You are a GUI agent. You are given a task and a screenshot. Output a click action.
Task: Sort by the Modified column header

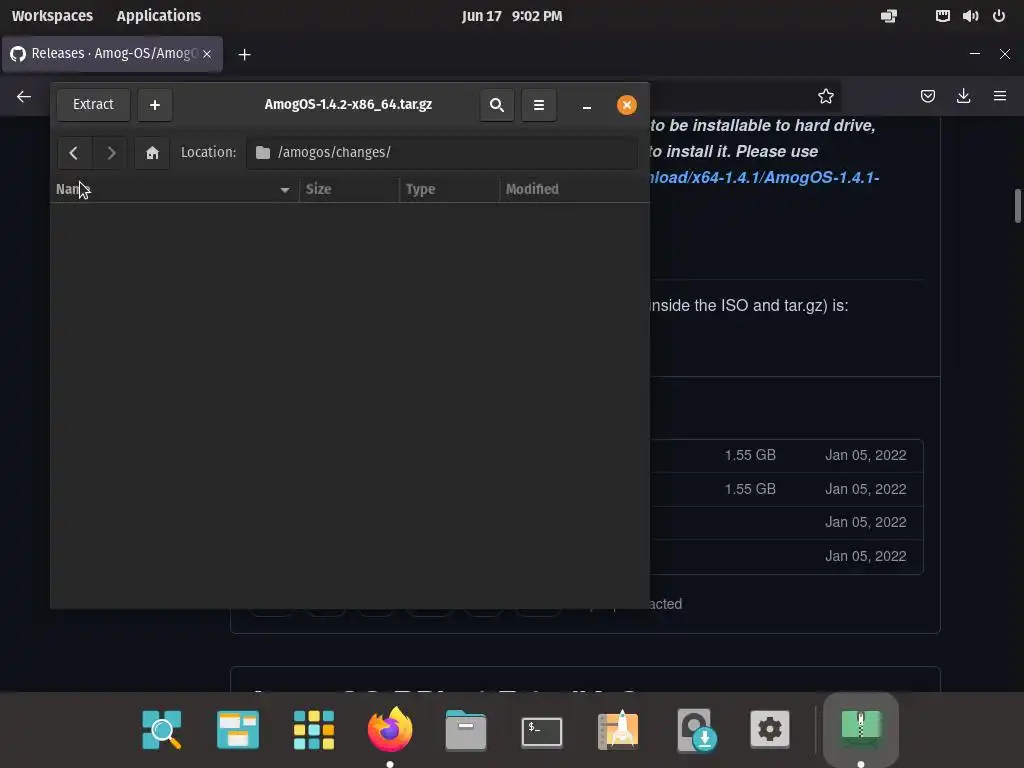point(574,189)
